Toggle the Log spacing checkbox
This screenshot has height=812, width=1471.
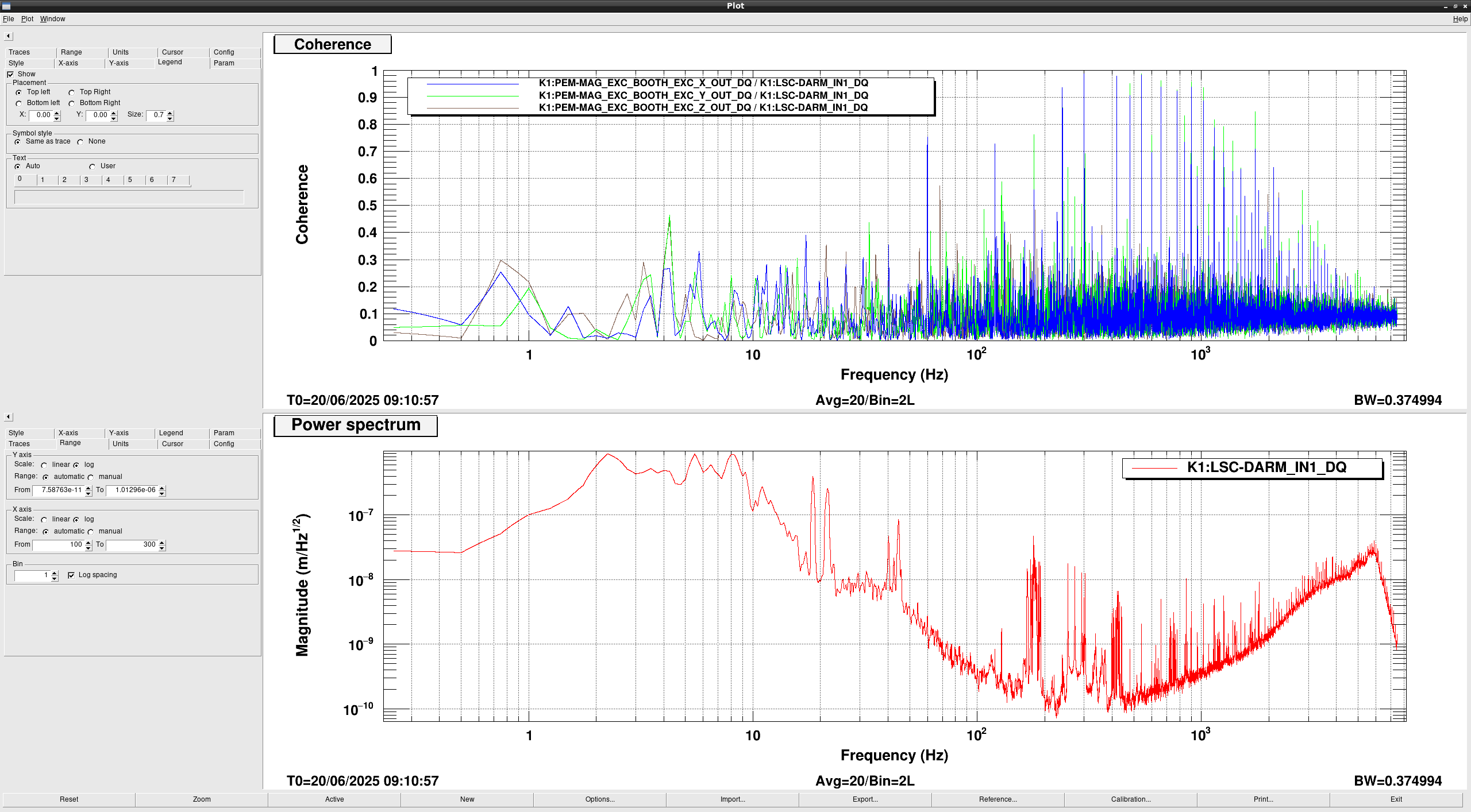tap(71, 575)
